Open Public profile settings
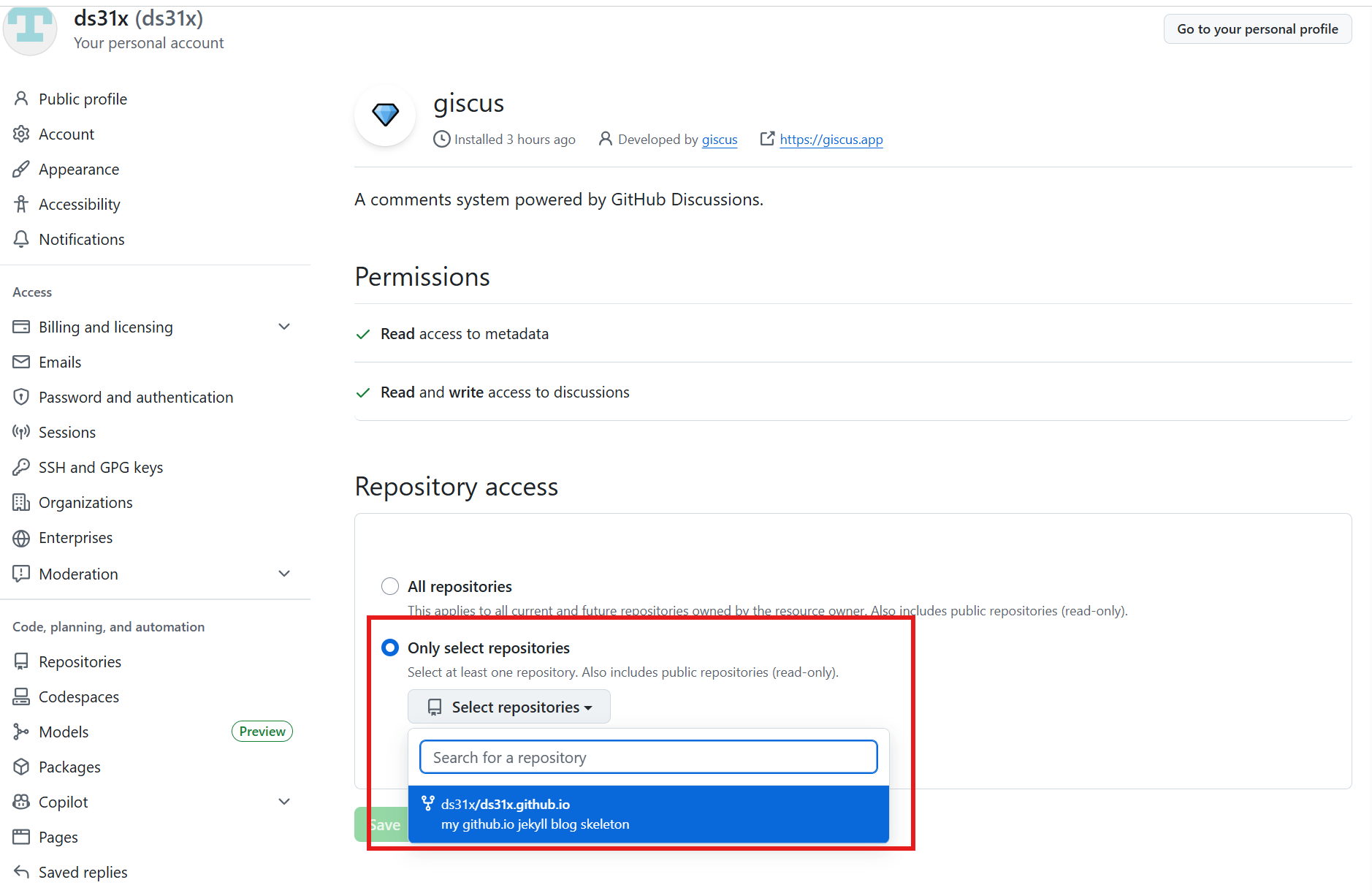The width and height of the screenshot is (1372, 896). pyautogui.click(x=83, y=99)
